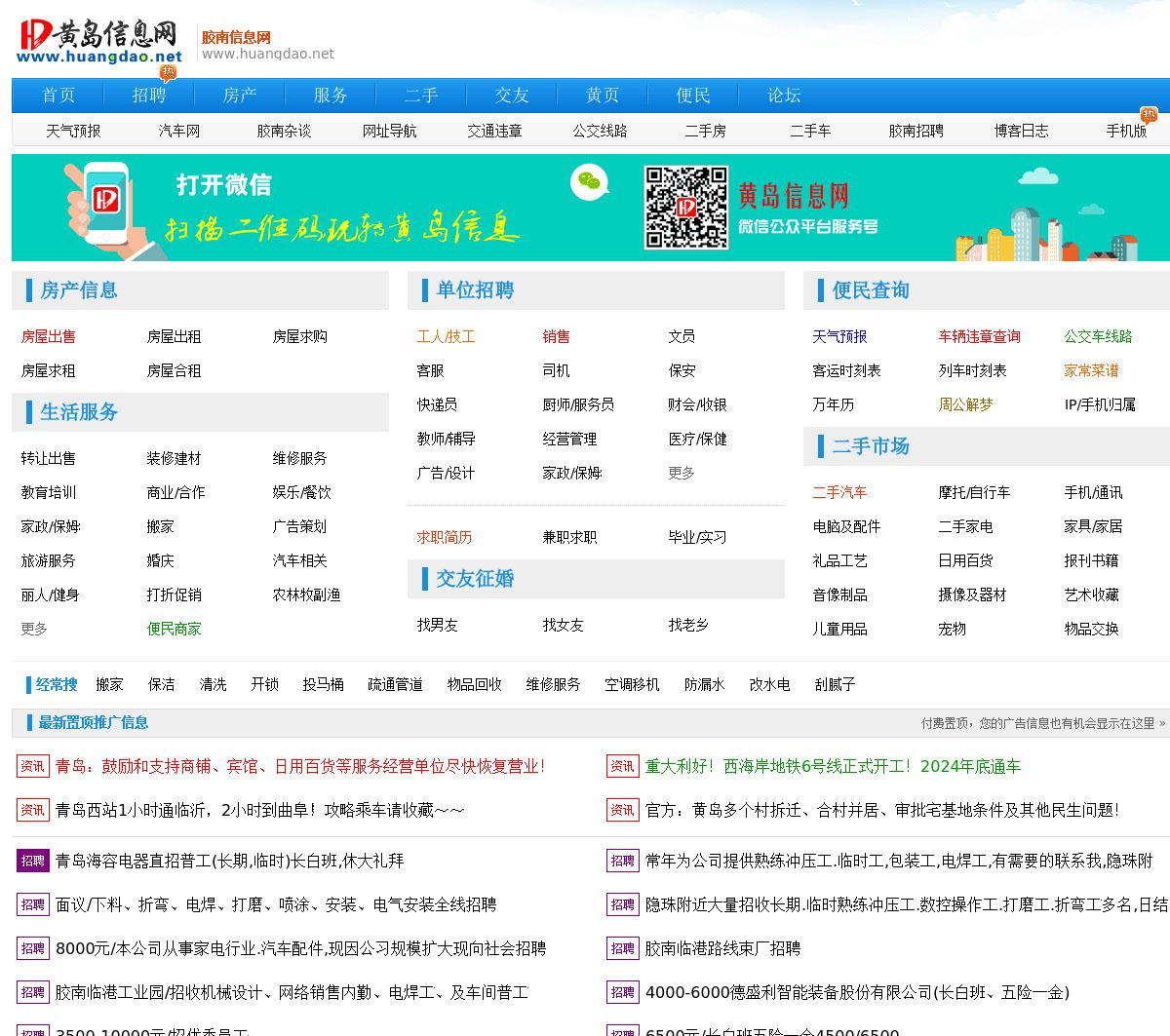Expand 更多 in the 生活服务 section

click(x=34, y=629)
